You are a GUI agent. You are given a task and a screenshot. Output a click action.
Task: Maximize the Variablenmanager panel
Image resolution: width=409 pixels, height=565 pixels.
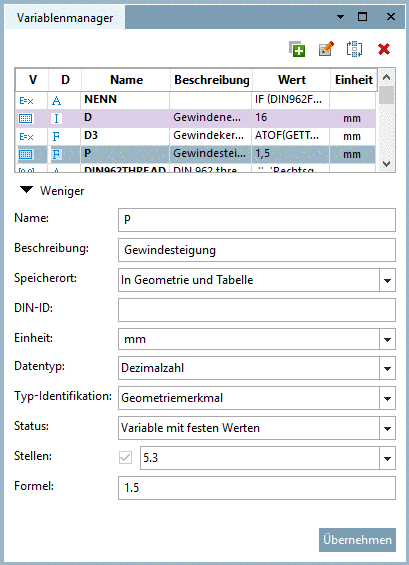click(x=363, y=17)
